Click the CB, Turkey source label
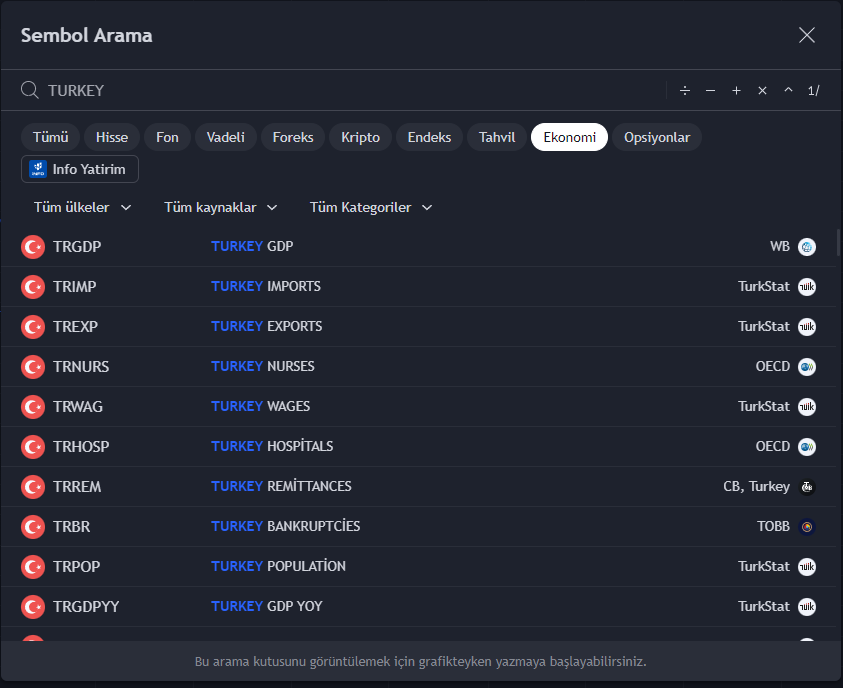This screenshot has width=843, height=688. point(756,487)
